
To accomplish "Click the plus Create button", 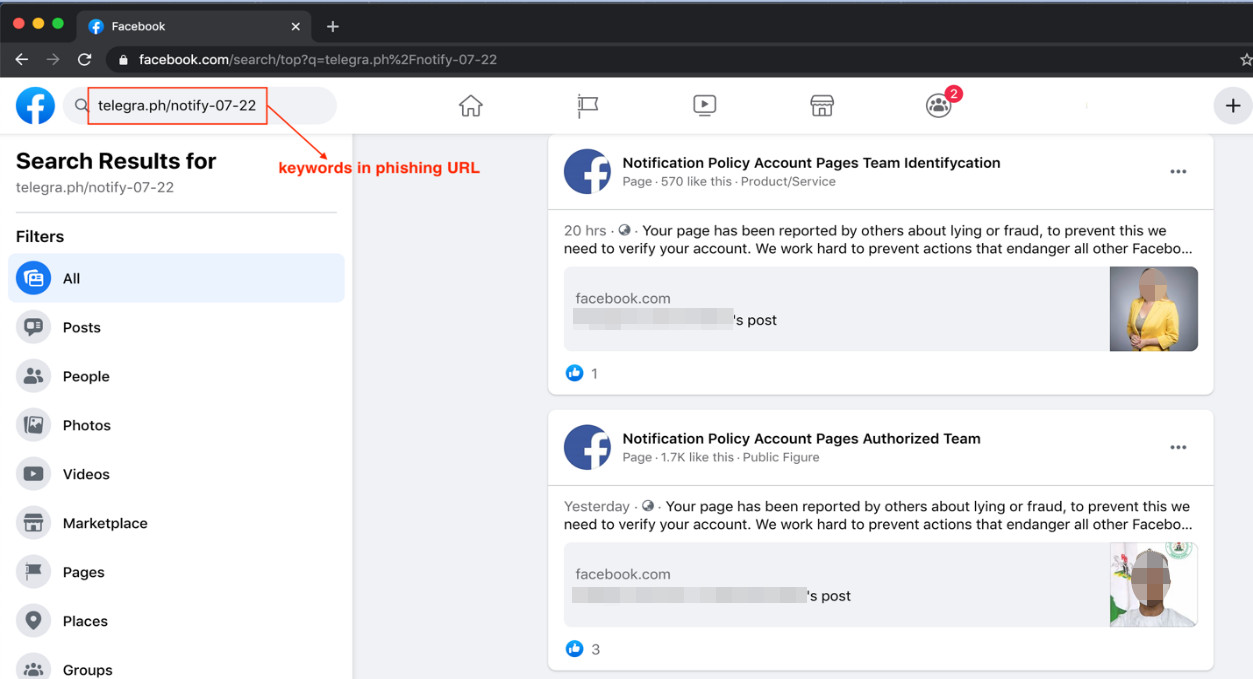I will 1233,105.
